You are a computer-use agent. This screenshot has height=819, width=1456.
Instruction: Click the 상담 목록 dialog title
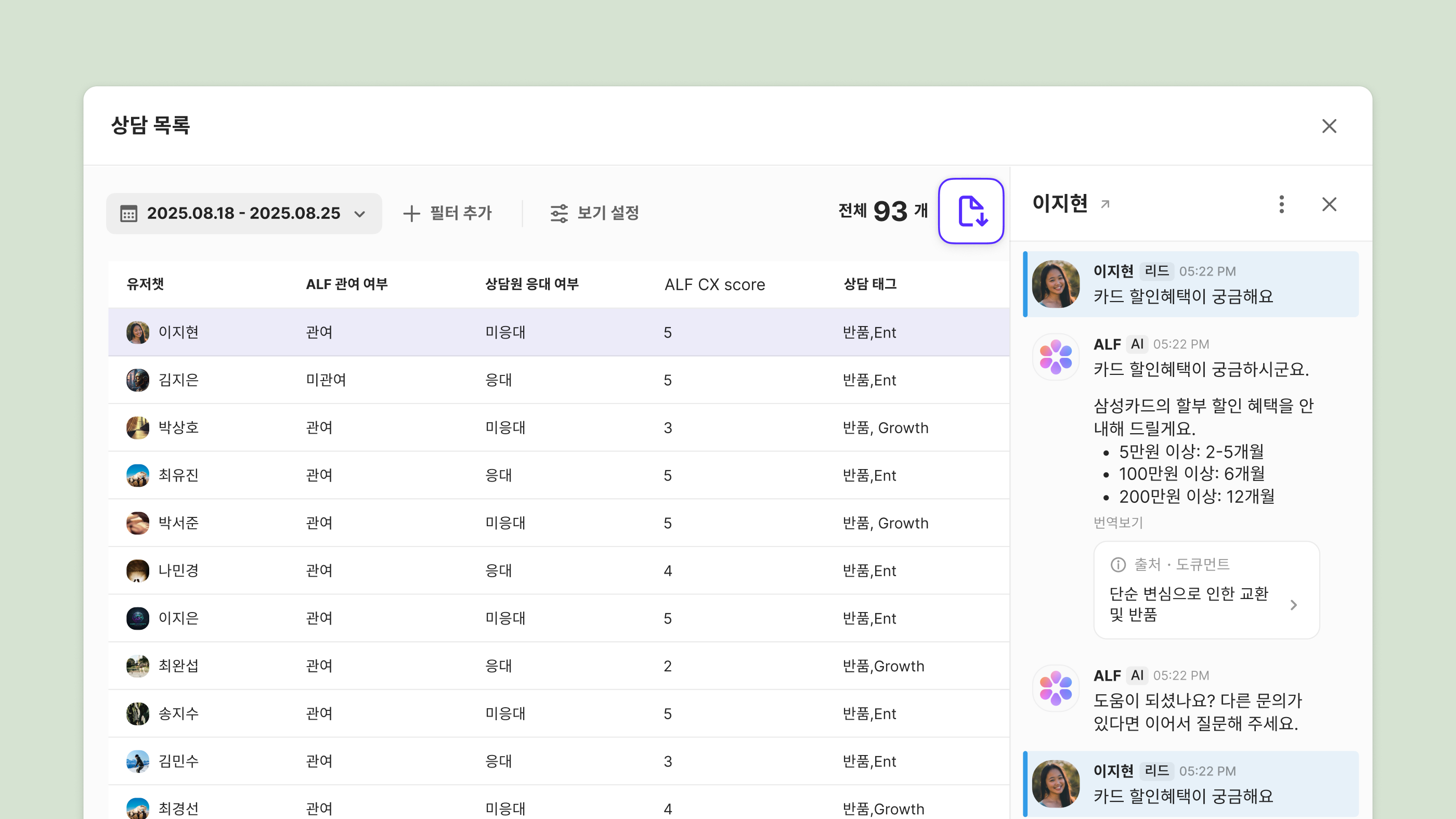(x=150, y=125)
